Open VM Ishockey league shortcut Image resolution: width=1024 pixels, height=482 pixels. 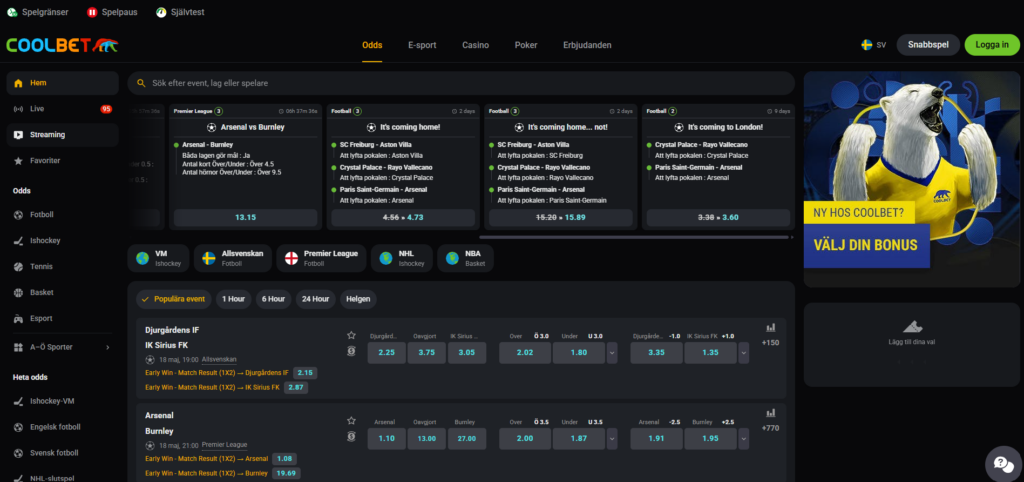coord(159,259)
